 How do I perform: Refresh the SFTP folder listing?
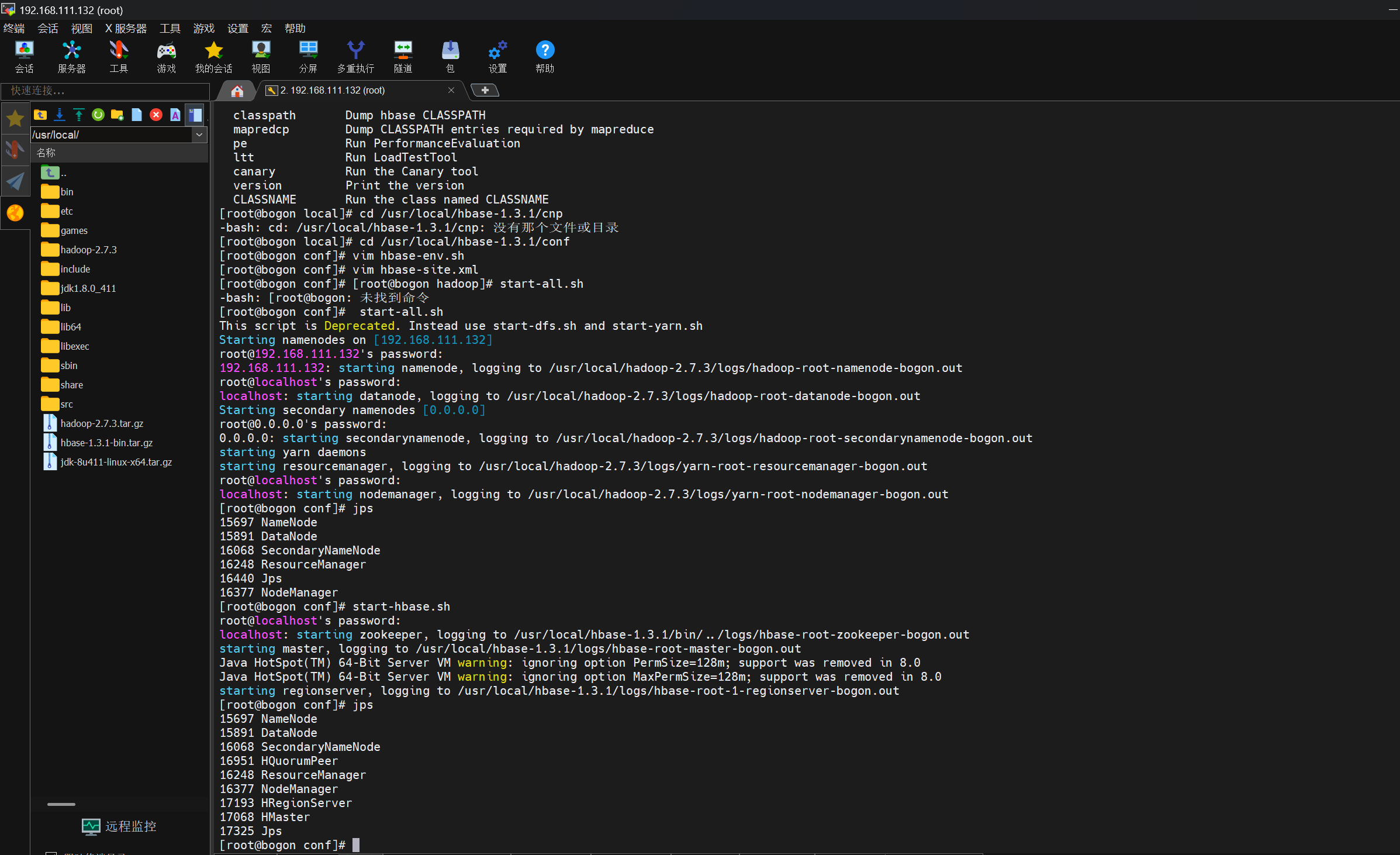point(98,115)
